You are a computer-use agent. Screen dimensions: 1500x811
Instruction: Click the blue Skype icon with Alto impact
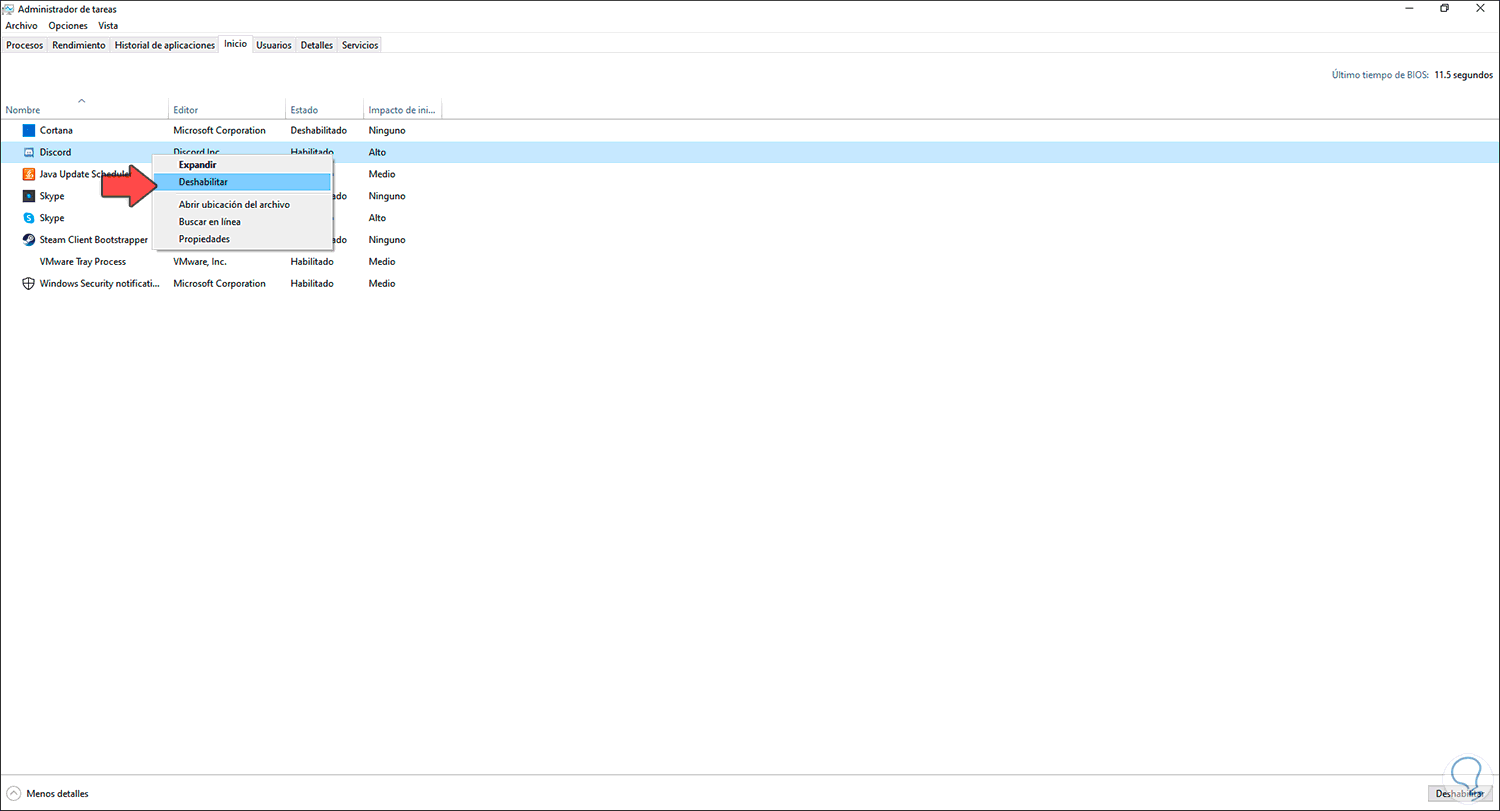(29, 218)
